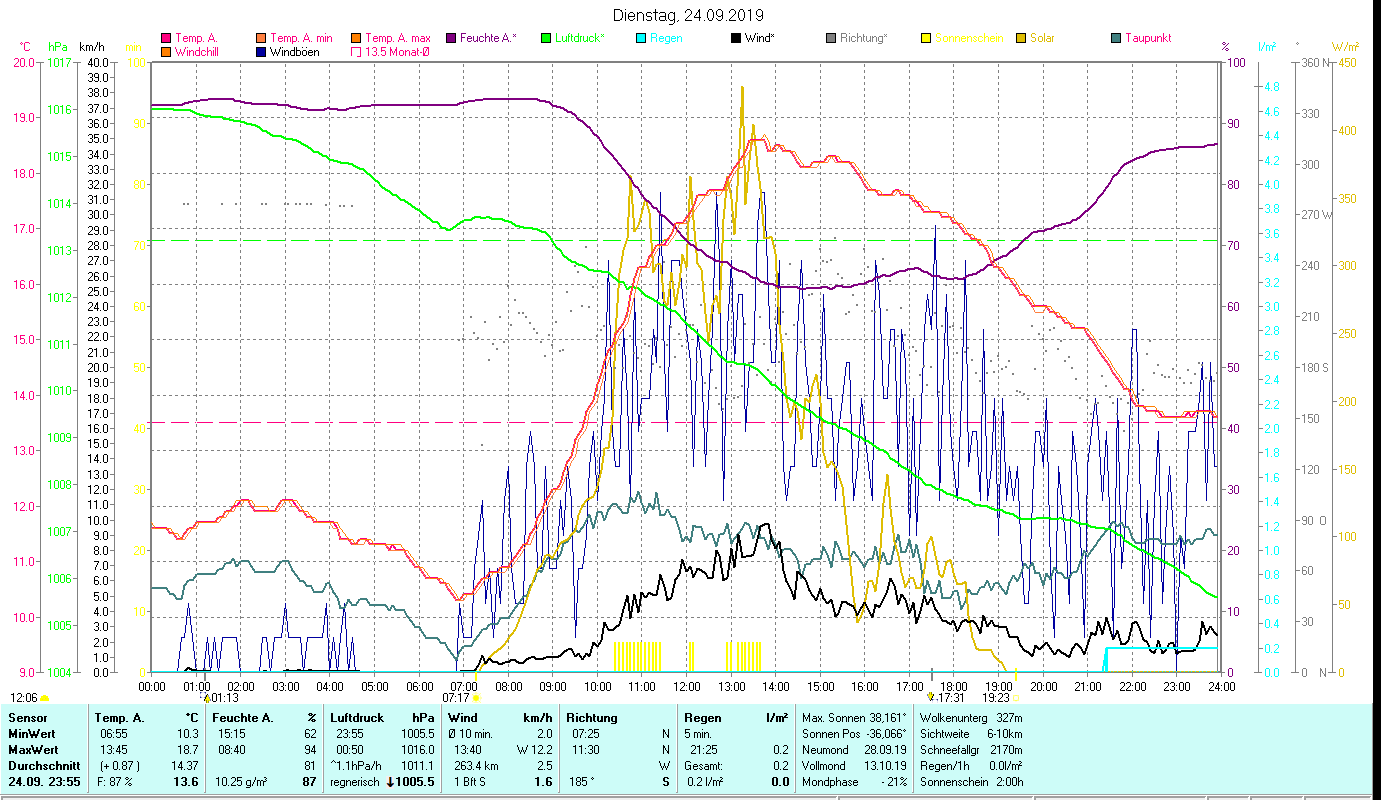Click the current temperature value 13.6
Screen dimensions: 1381x800
pos(188,782)
